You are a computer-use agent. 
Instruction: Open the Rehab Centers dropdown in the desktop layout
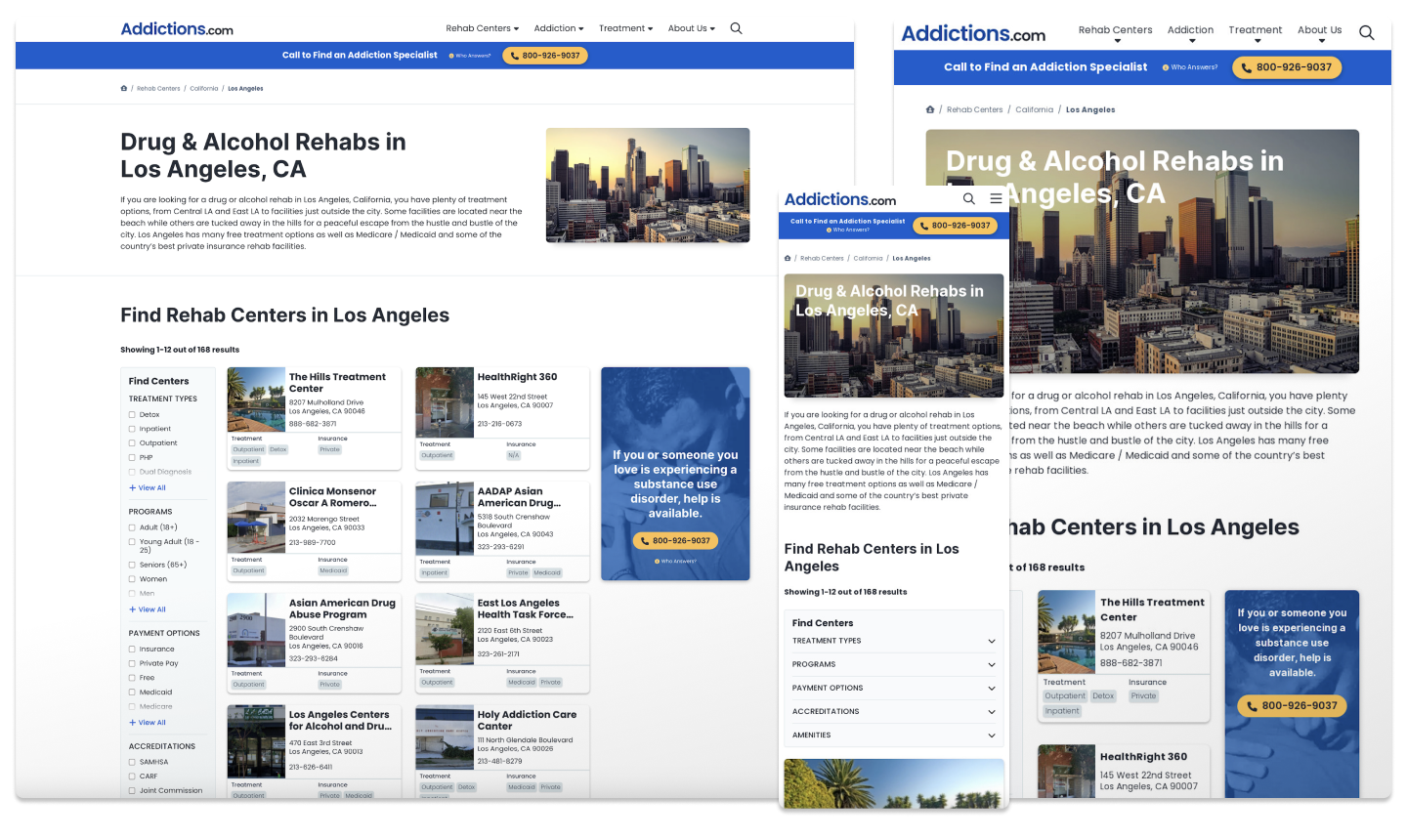(482, 28)
